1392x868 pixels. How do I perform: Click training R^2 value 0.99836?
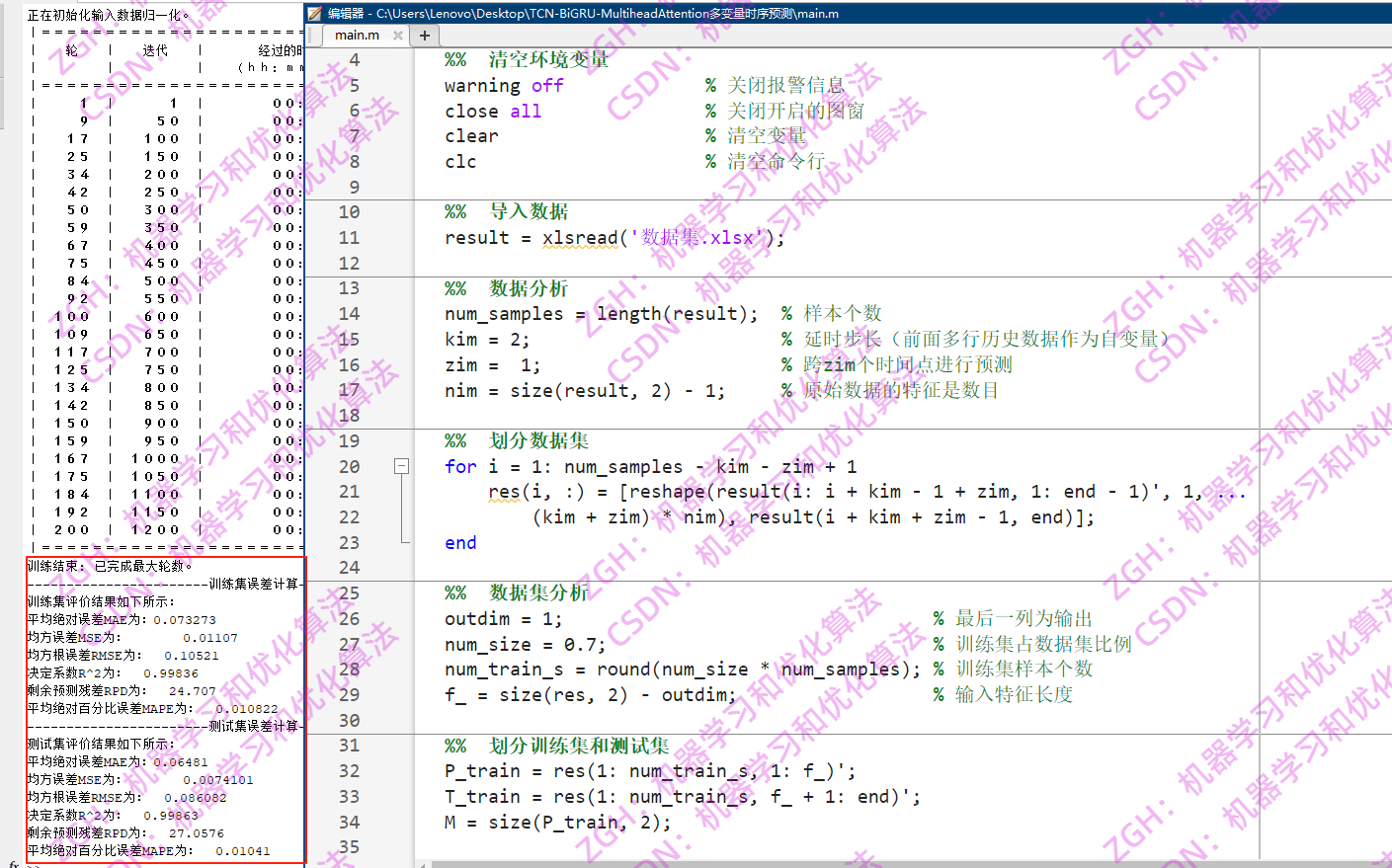tap(171, 673)
